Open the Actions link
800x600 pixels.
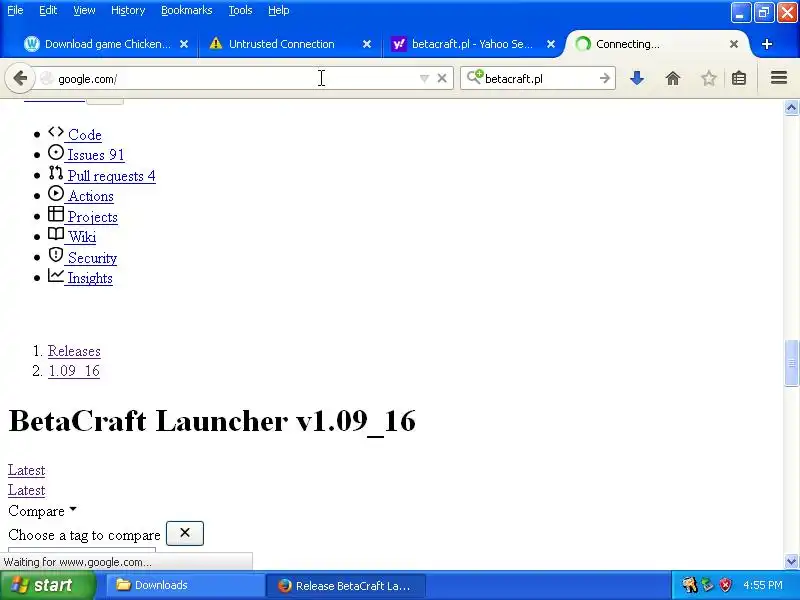click(x=91, y=196)
